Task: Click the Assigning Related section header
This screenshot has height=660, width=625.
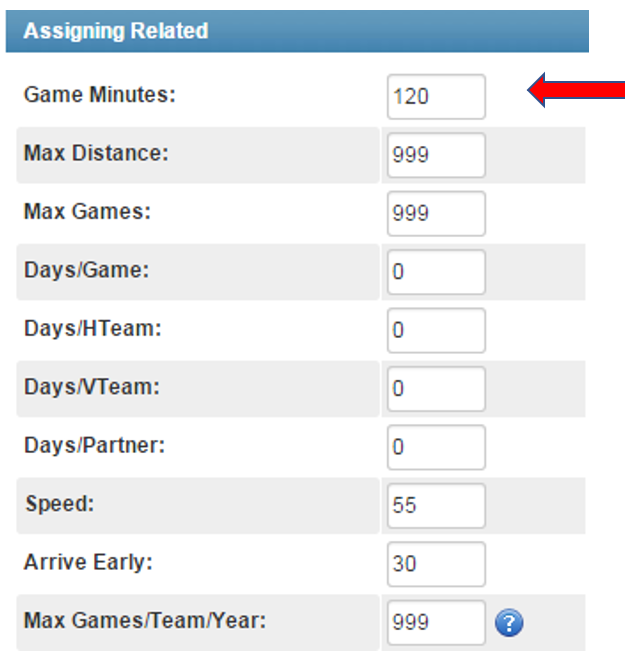Action: tap(297, 31)
